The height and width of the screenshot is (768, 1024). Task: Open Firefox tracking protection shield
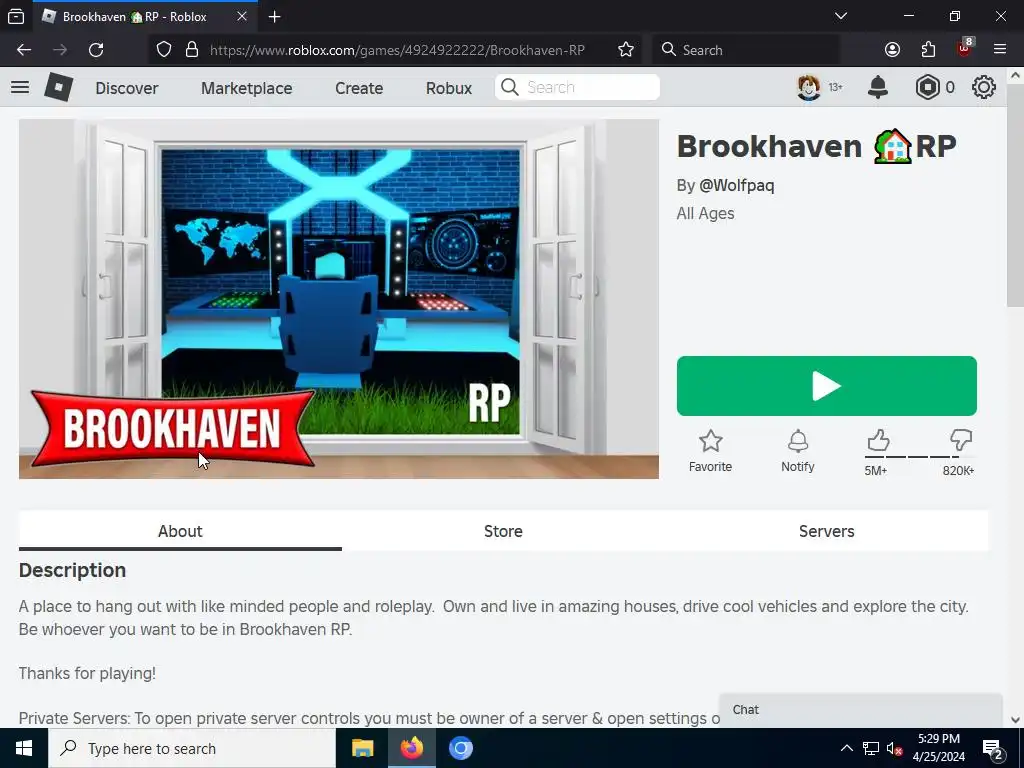tap(164, 50)
